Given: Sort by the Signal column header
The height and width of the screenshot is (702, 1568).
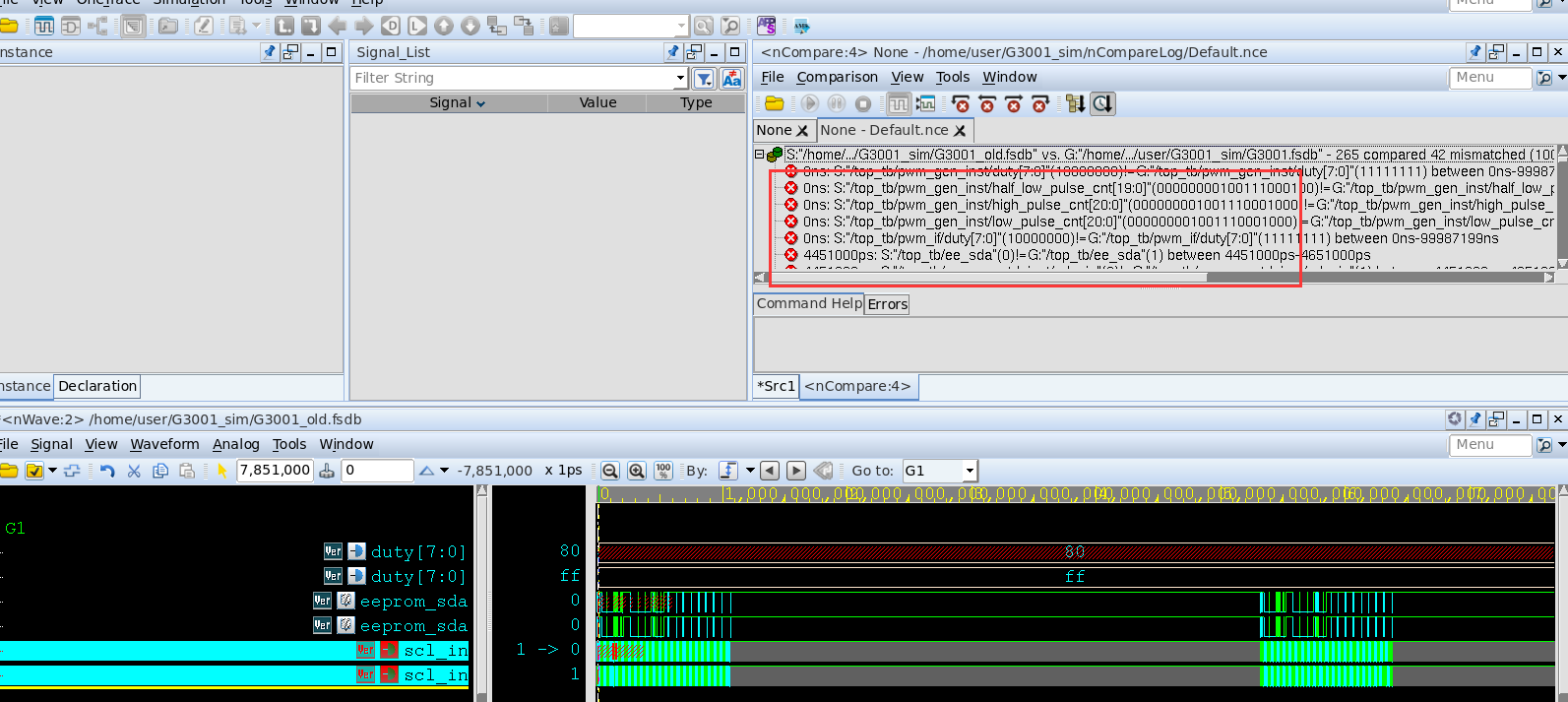Looking at the screenshot, I should tap(450, 102).
